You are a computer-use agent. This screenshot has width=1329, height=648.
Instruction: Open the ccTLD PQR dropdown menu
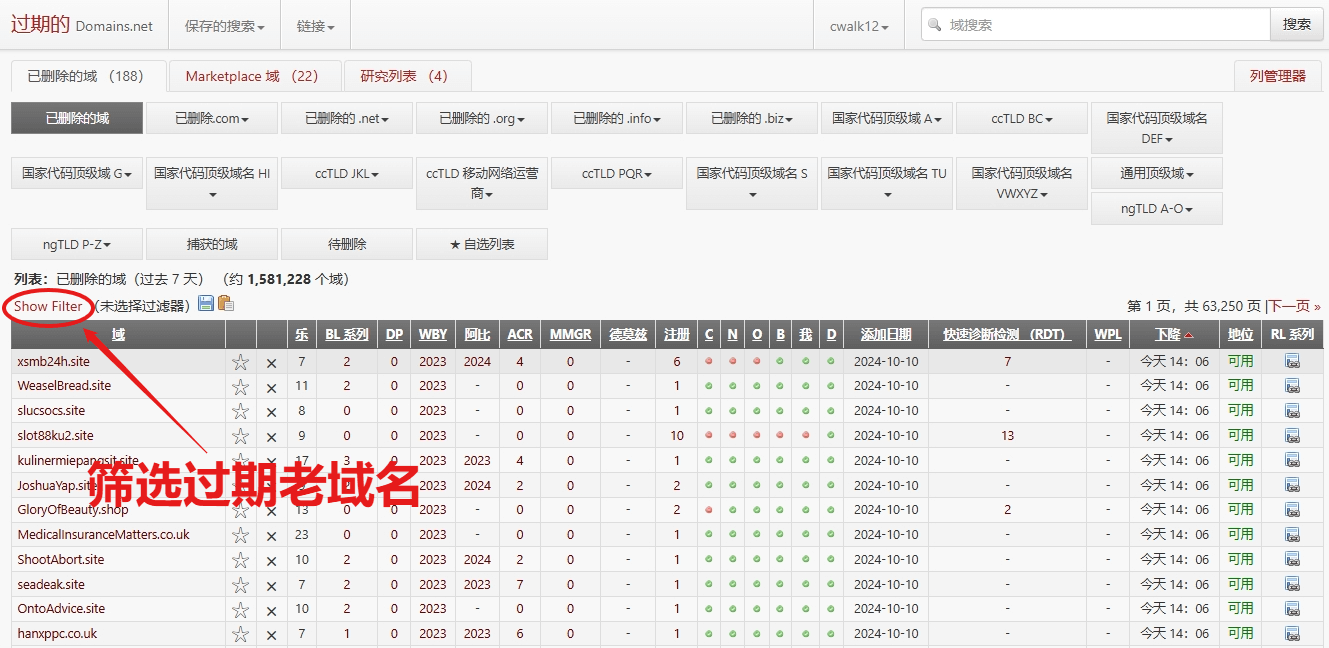pos(616,172)
